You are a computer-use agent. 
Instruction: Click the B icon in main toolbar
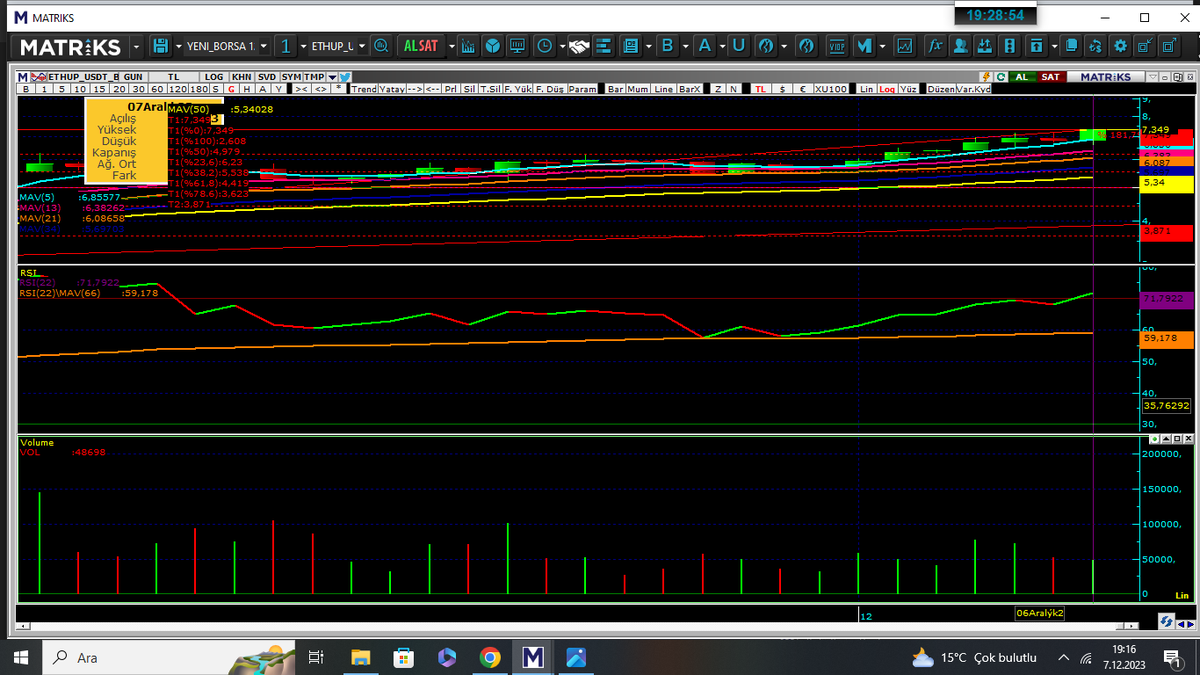tap(667, 46)
